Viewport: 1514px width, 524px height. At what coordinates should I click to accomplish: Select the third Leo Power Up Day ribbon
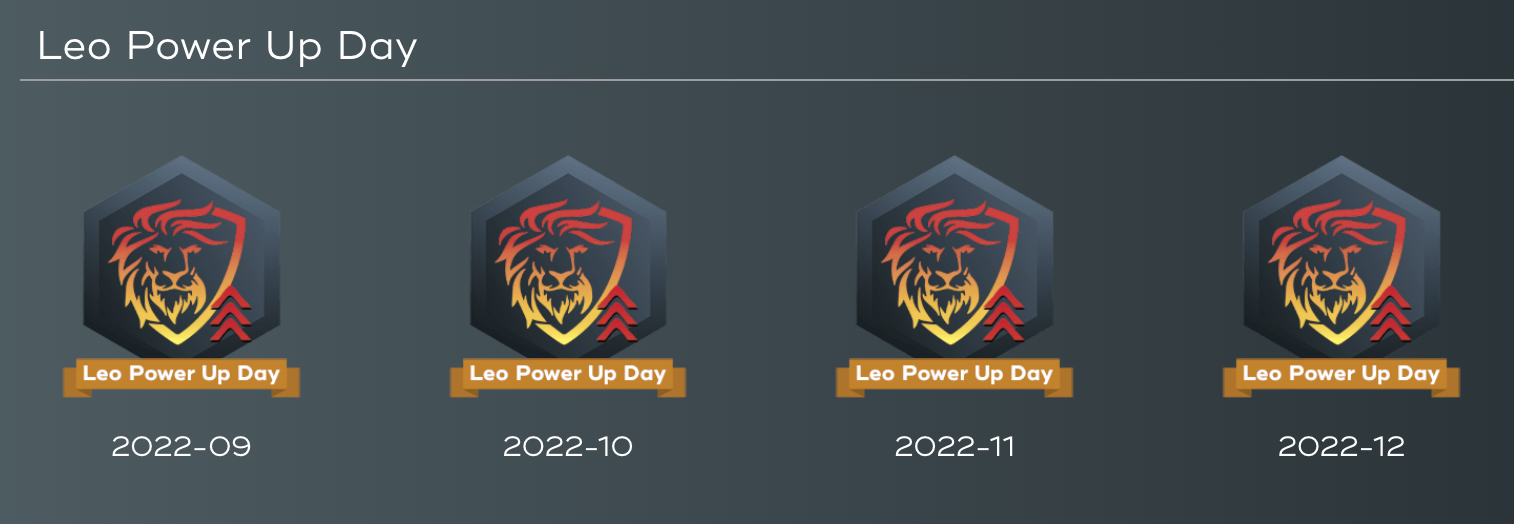point(954,377)
